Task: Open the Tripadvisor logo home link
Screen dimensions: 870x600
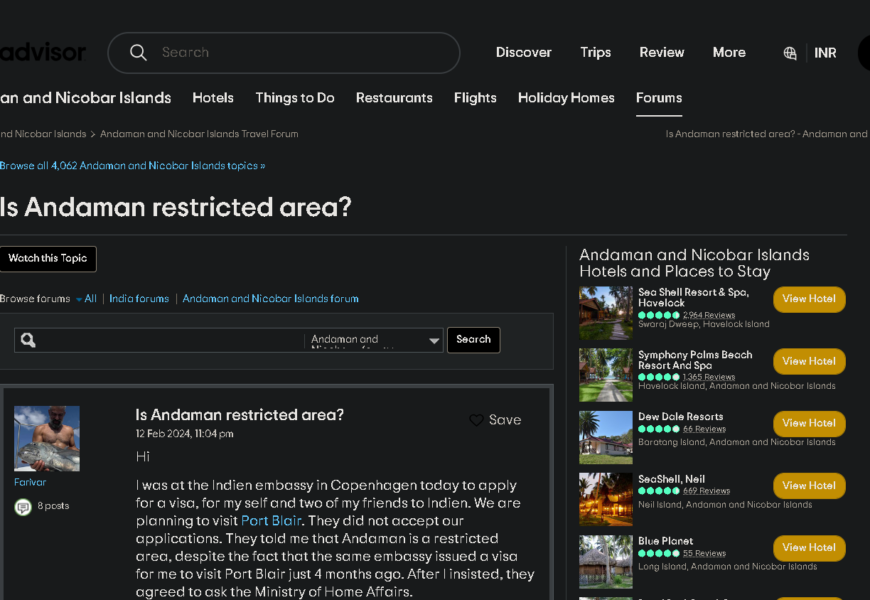Action: click(x=43, y=52)
